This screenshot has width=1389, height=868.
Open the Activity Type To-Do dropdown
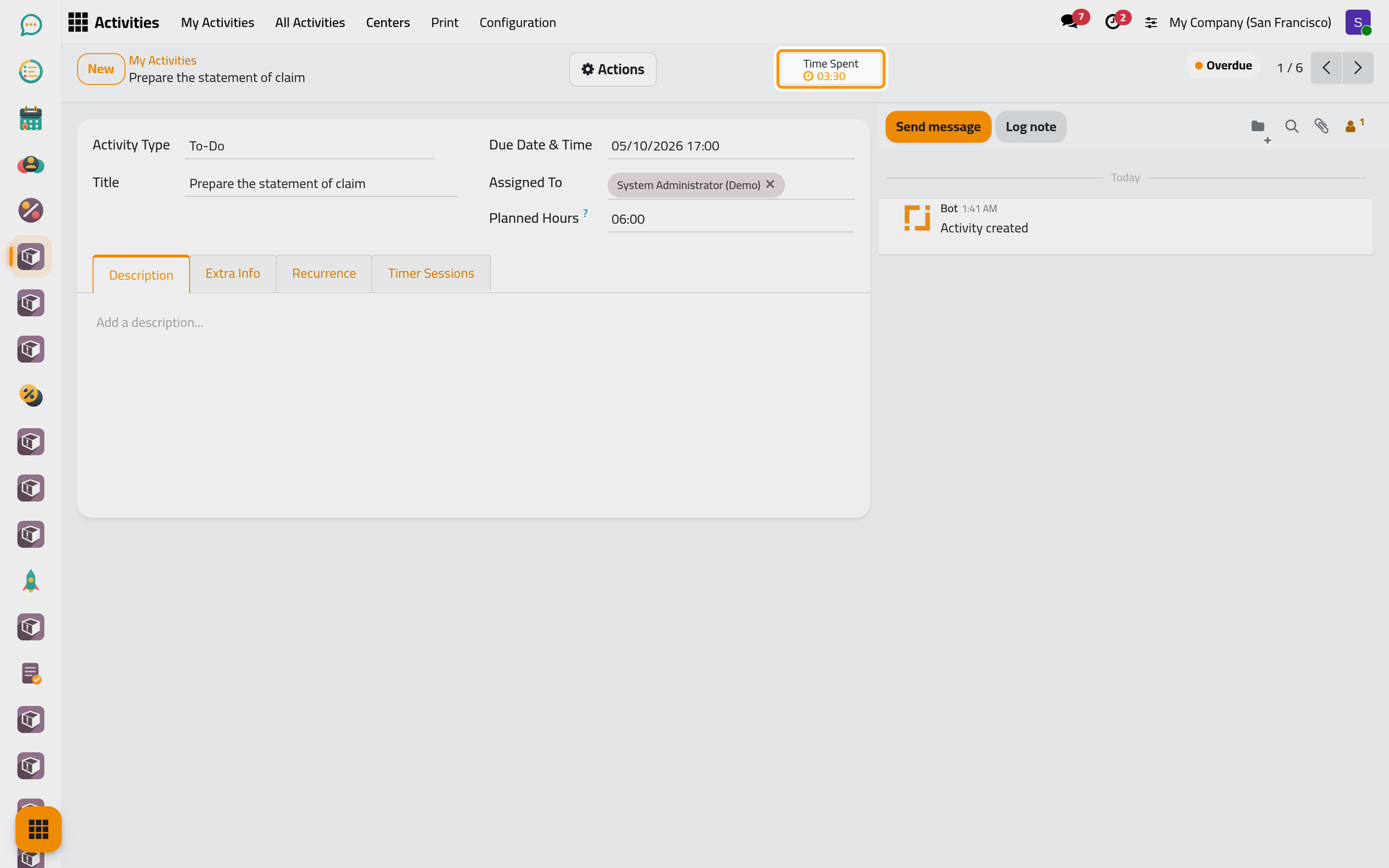(x=310, y=146)
